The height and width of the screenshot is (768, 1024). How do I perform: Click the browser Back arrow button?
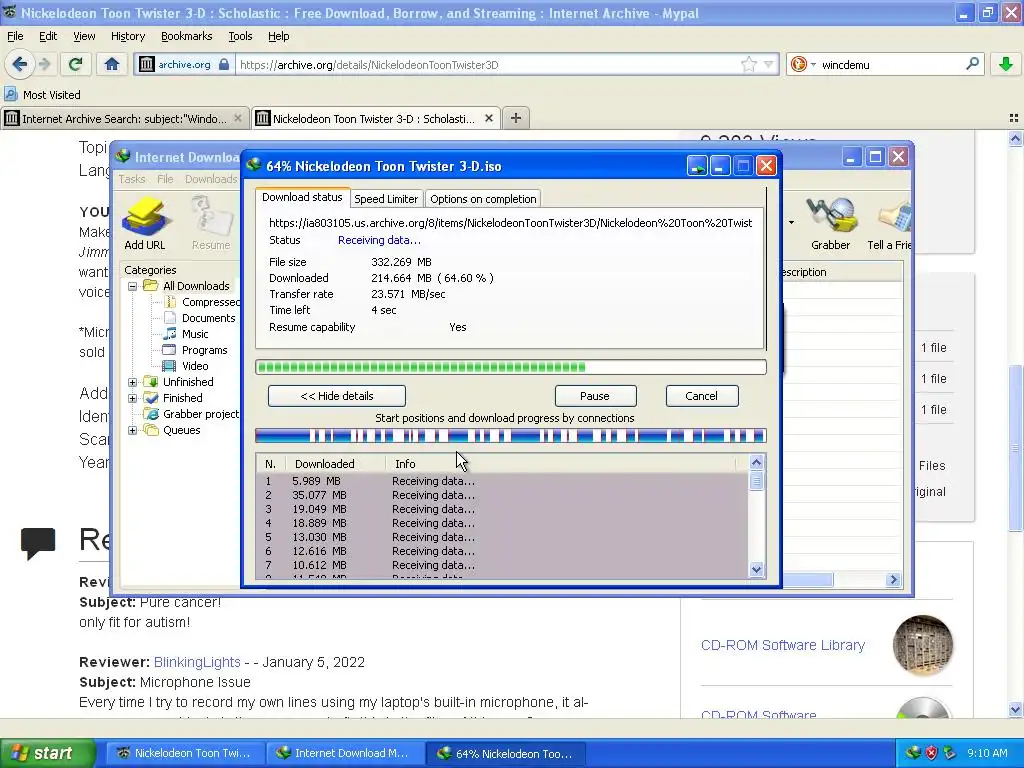pos(19,64)
